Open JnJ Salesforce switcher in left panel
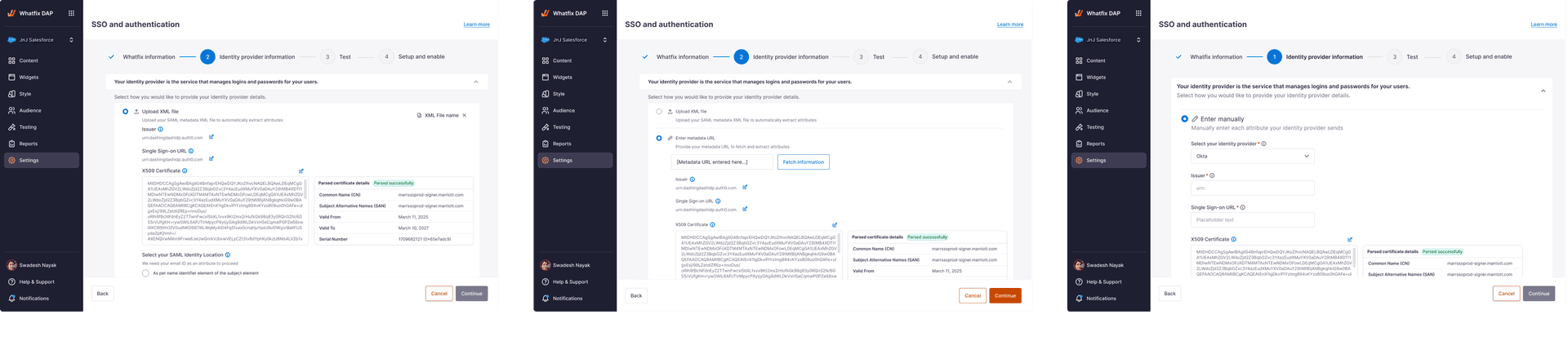This screenshot has height=341, width=1568. [x=42, y=40]
